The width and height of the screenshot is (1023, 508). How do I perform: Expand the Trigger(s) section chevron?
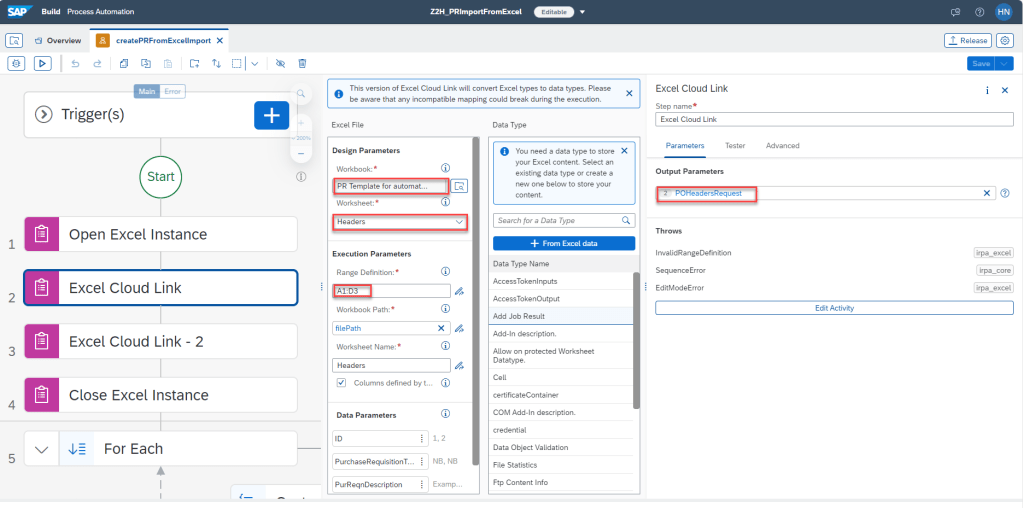pyautogui.click(x=43, y=114)
